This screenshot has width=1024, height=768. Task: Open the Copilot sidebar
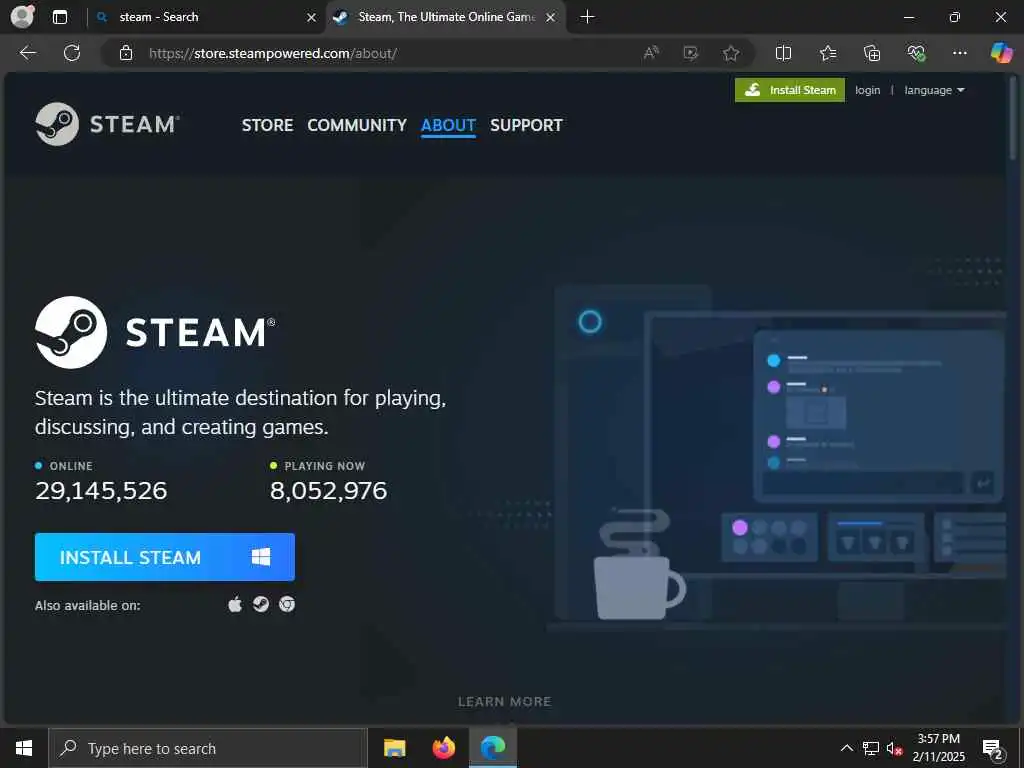coord(1001,52)
